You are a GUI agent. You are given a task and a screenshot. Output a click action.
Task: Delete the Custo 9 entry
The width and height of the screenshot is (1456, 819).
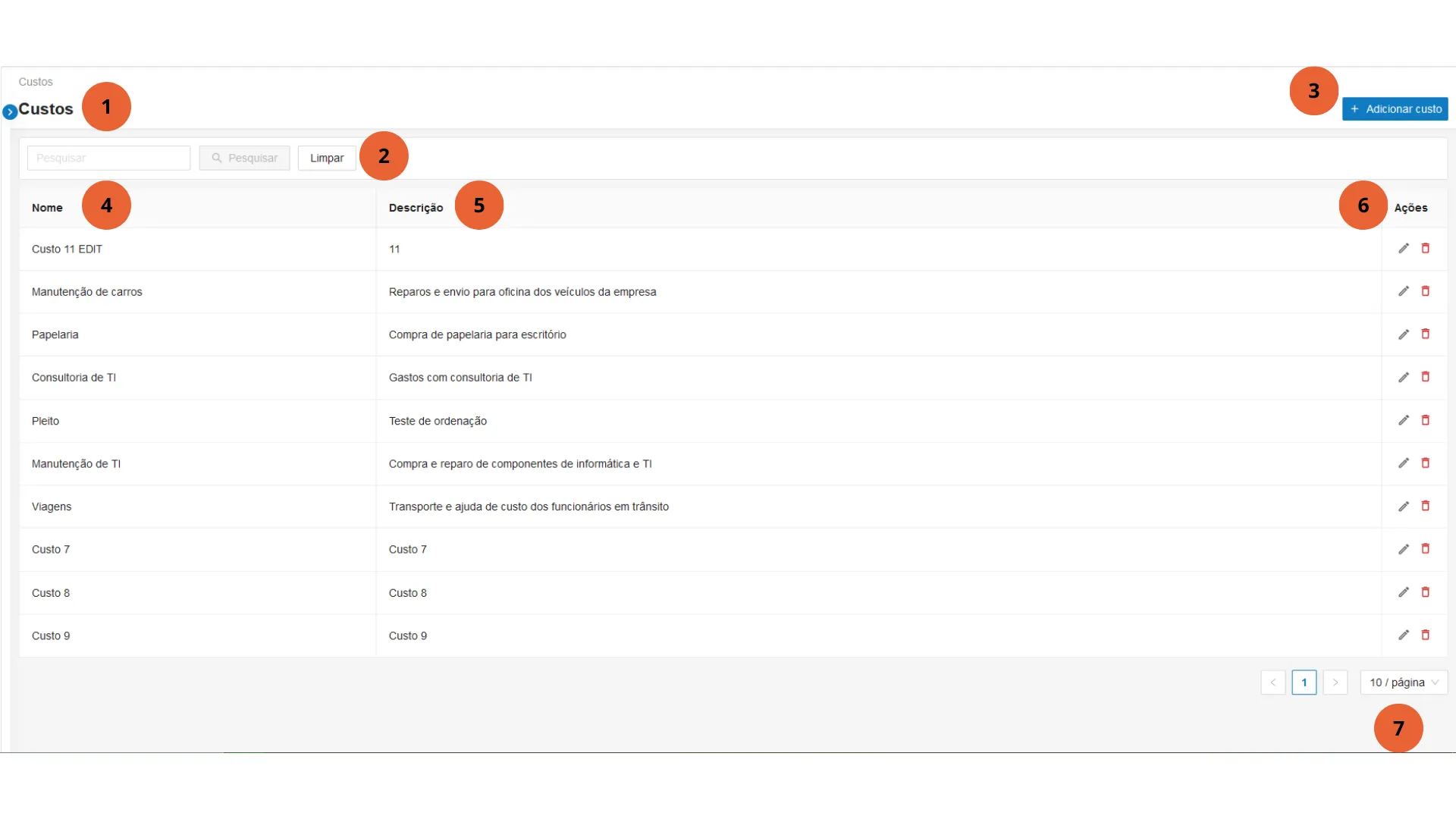click(x=1426, y=635)
